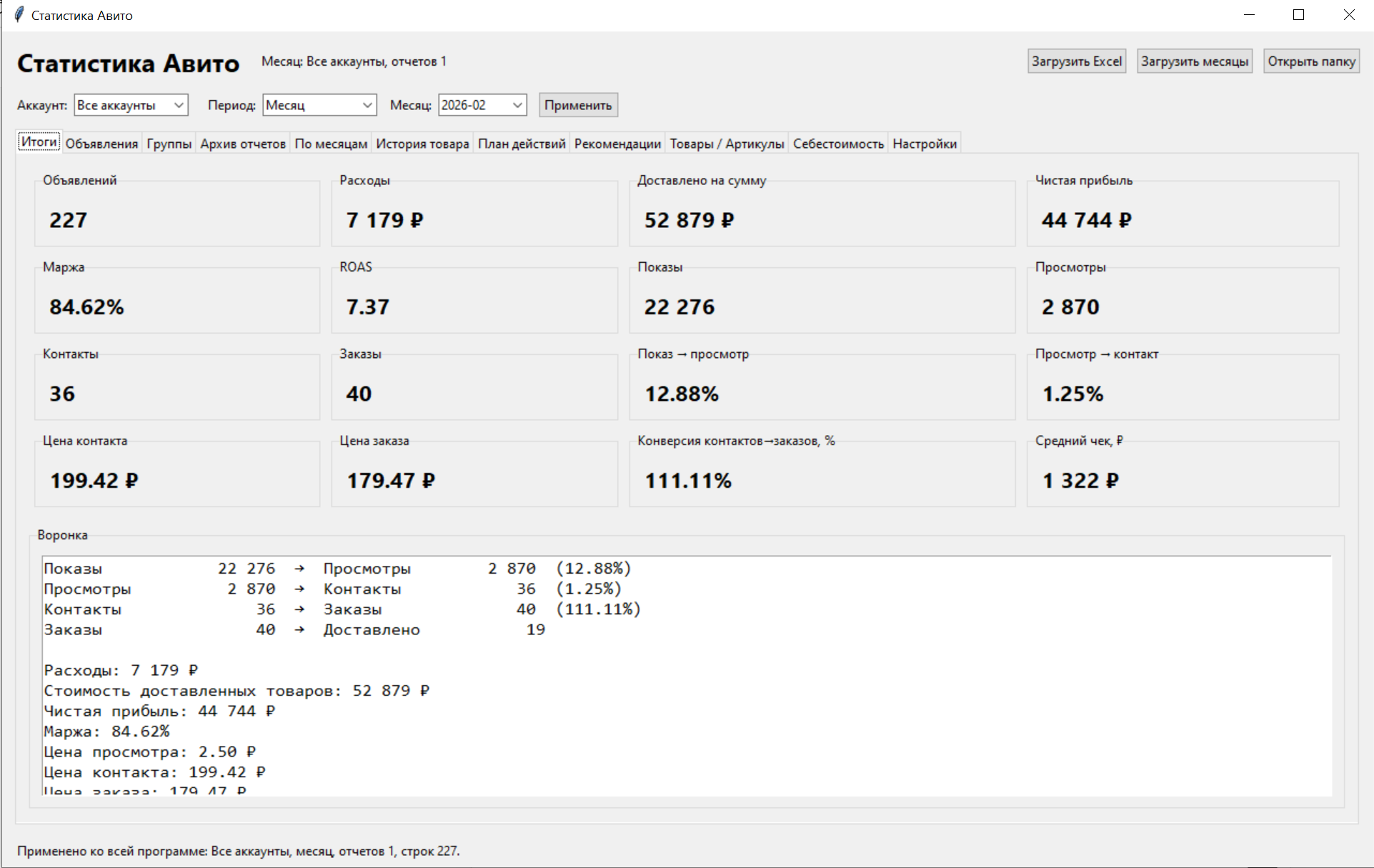The height and width of the screenshot is (868, 1374).
Task: Maximize the Статистика Авито window
Action: tap(1299, 15)
